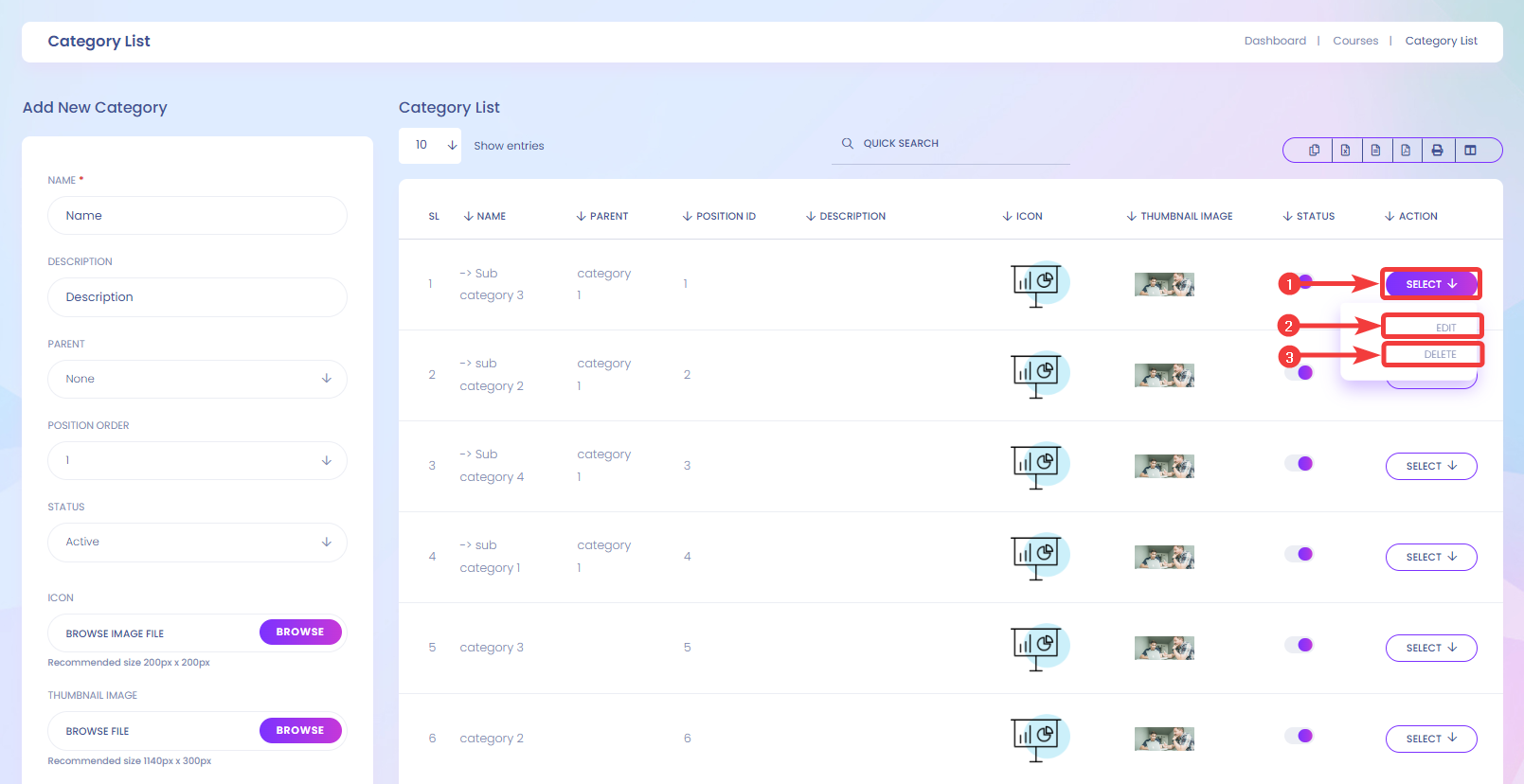This screenshot has width=1524, height=784.
Task: Sort by THUMBNAIL IMAGE column arrow
Action: click(x=1132, y=216)
